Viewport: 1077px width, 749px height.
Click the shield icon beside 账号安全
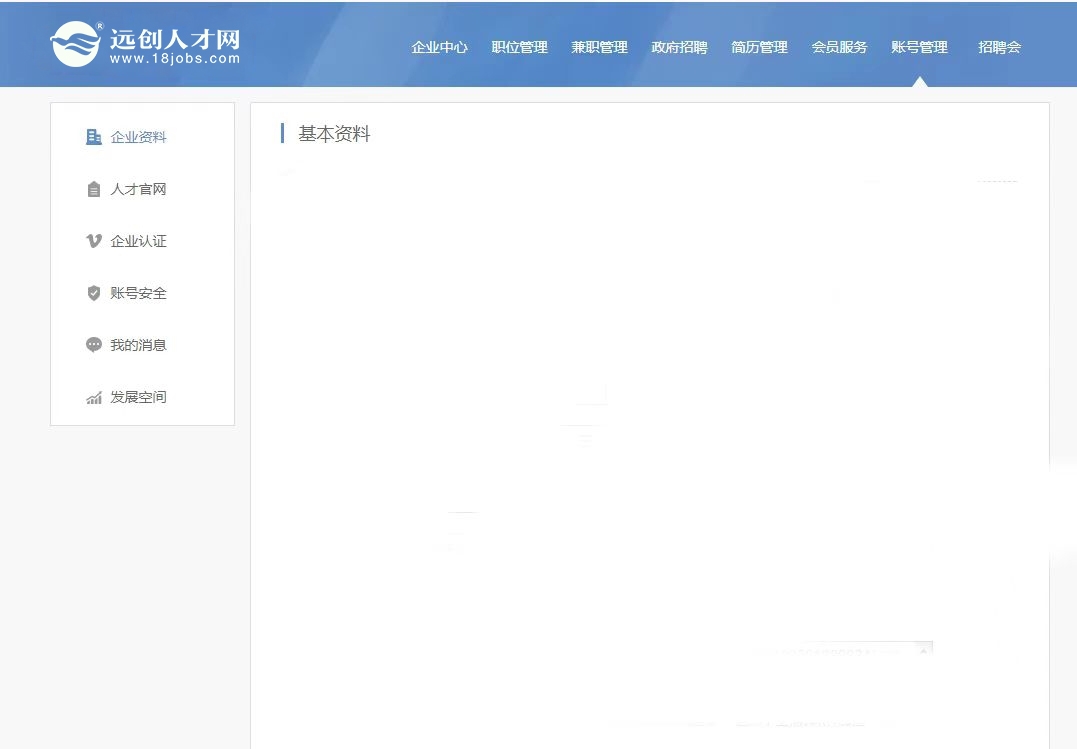(x=94, y=293)
